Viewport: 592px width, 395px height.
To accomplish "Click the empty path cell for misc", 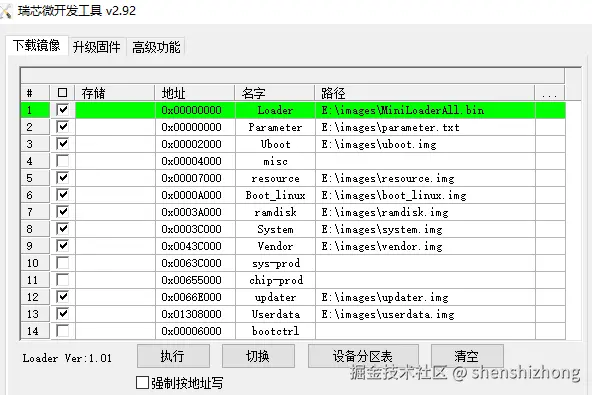I will pyautogui.click(x=426, y=161).
